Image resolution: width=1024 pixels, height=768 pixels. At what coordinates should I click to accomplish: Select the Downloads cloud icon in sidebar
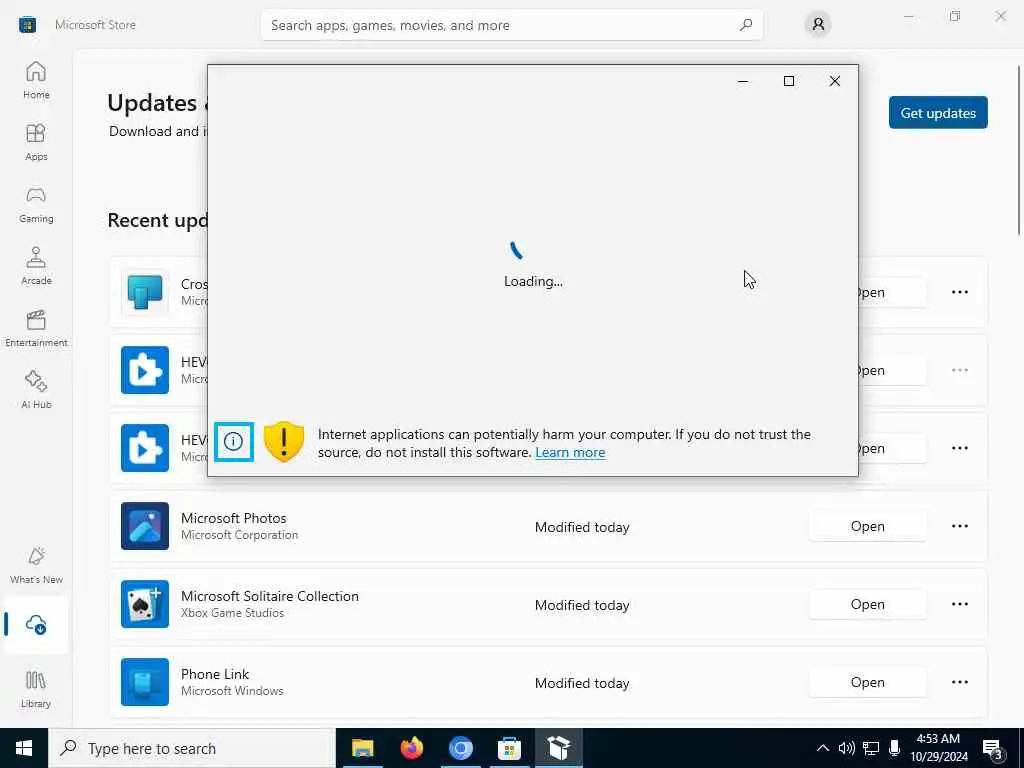coord(36,625)
